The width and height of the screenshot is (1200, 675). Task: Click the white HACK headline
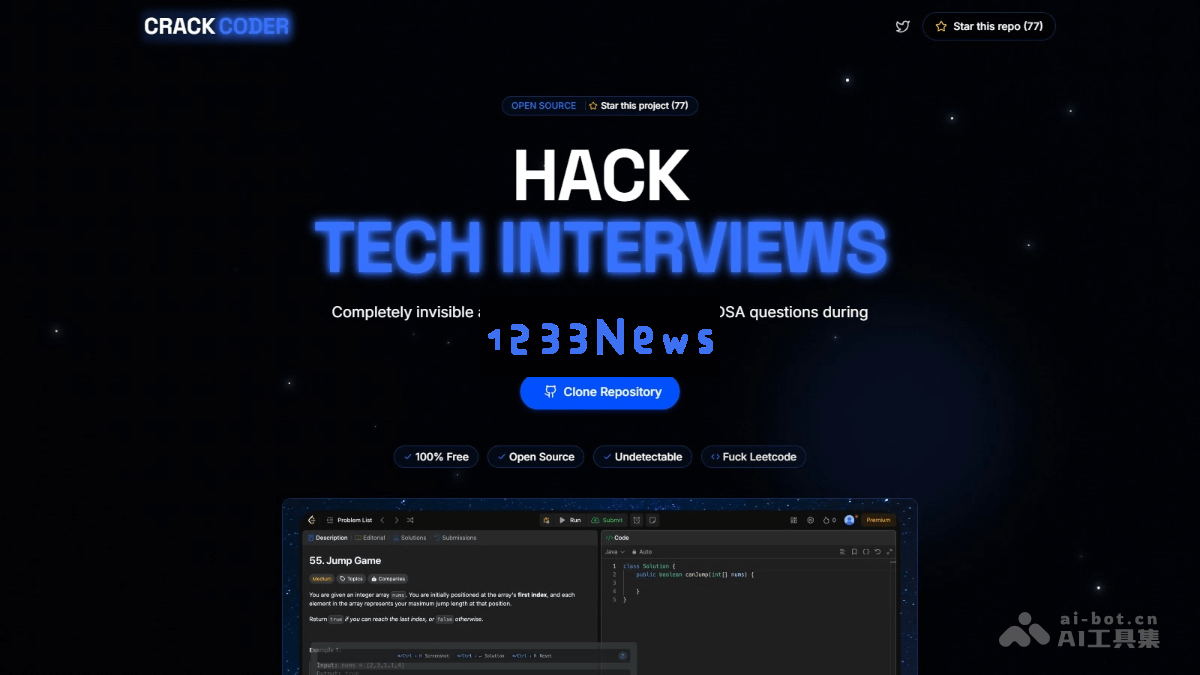[x=601, y=176]
